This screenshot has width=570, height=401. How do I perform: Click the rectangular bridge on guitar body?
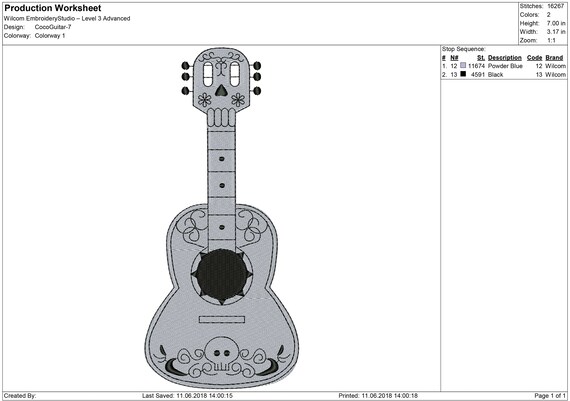click(x=222, y=320)
